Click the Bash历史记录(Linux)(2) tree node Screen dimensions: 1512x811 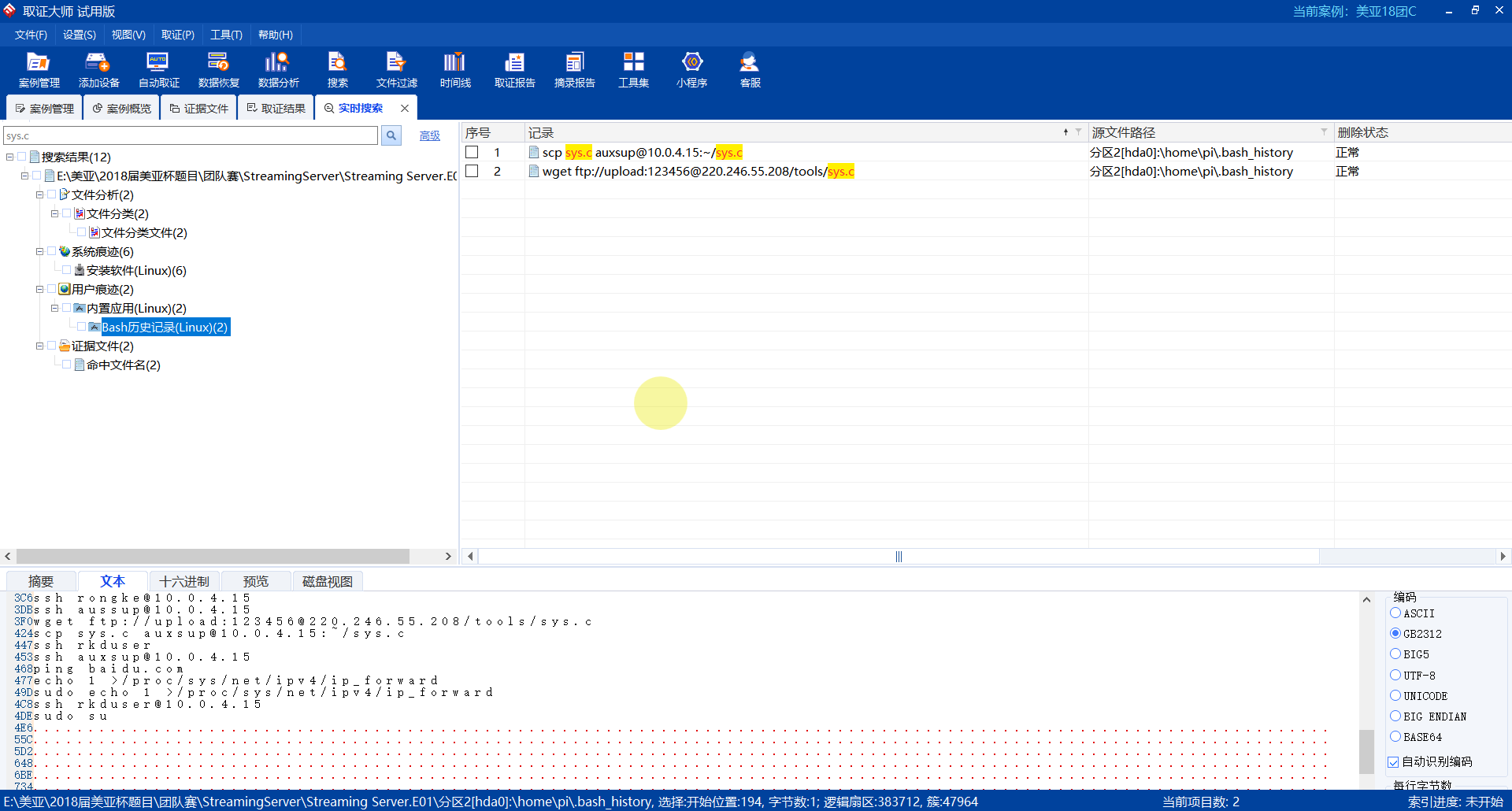coord(165,327)
